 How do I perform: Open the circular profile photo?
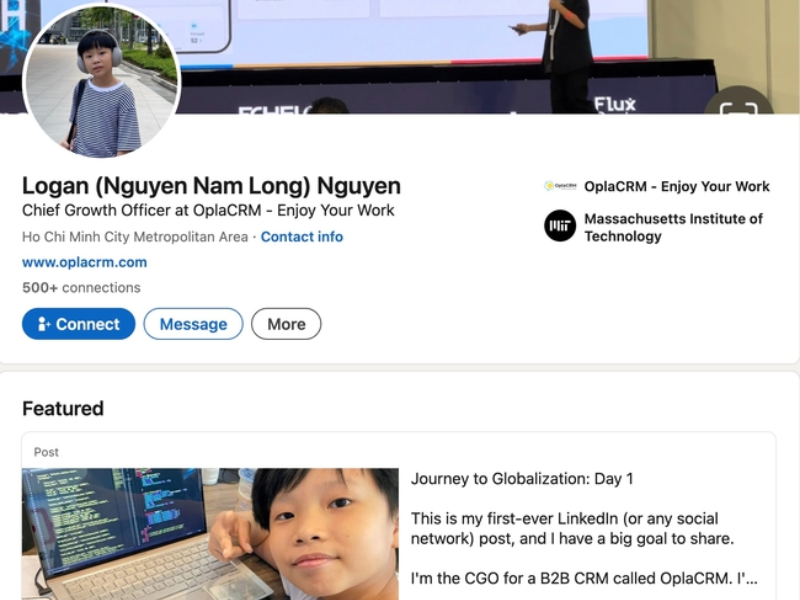pos(102,82)
